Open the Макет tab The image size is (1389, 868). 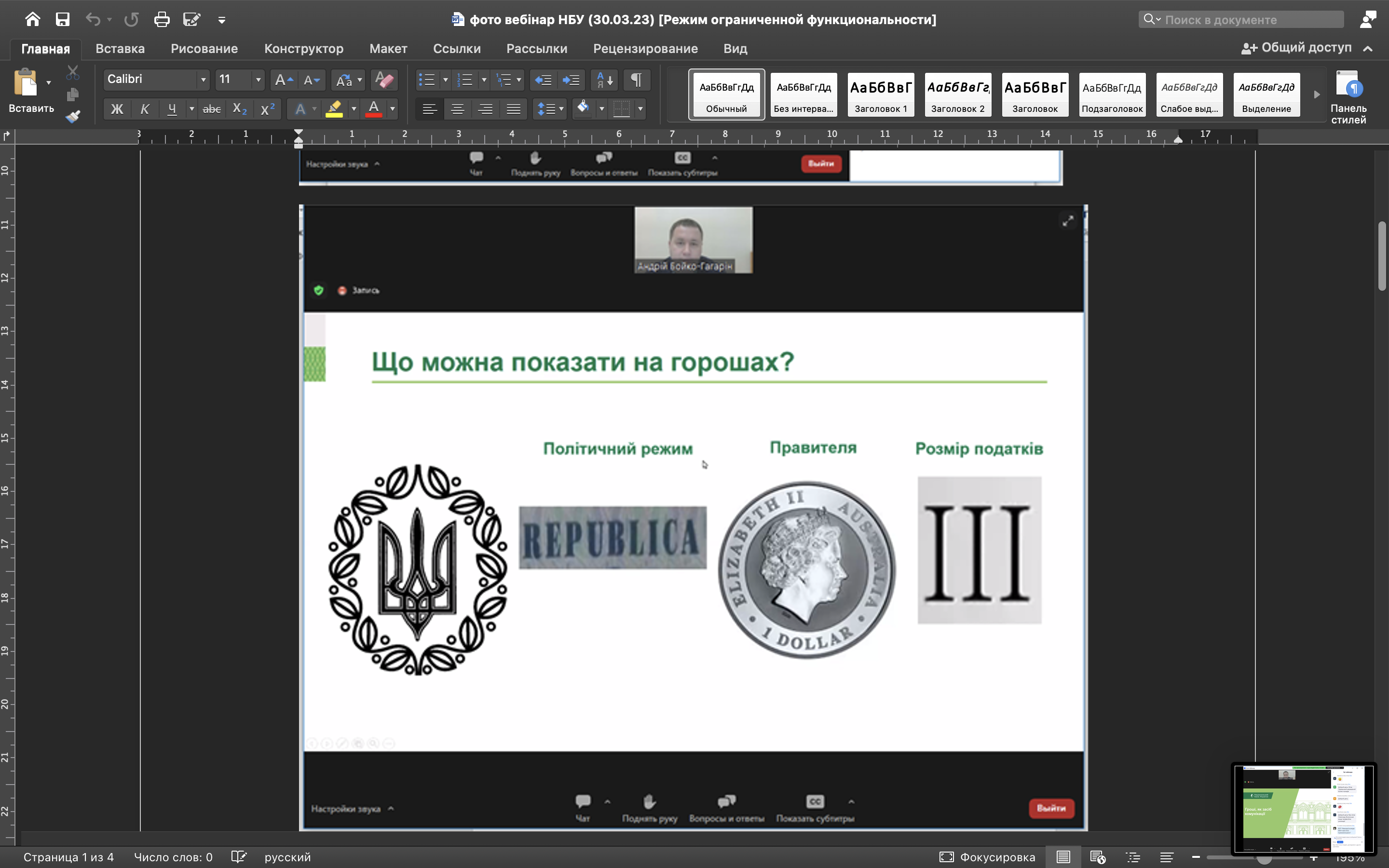388,49
